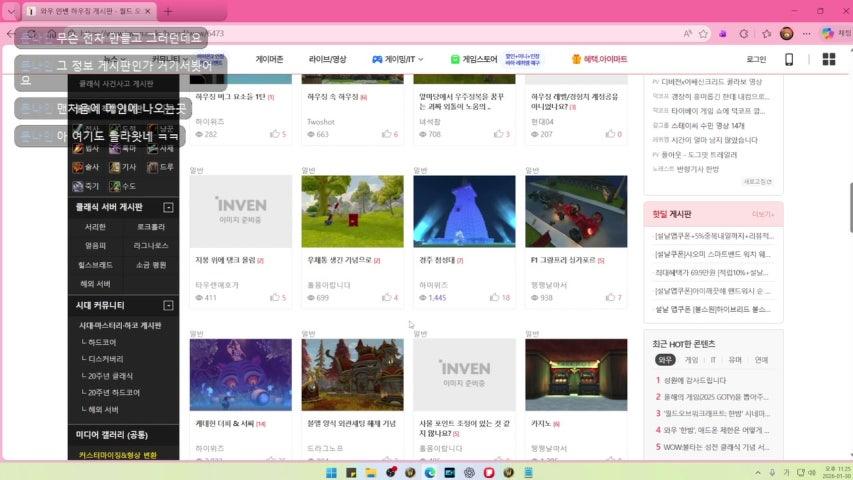
Task: Click the 드루 class icon in sidebar
Action: coord(153,167)
